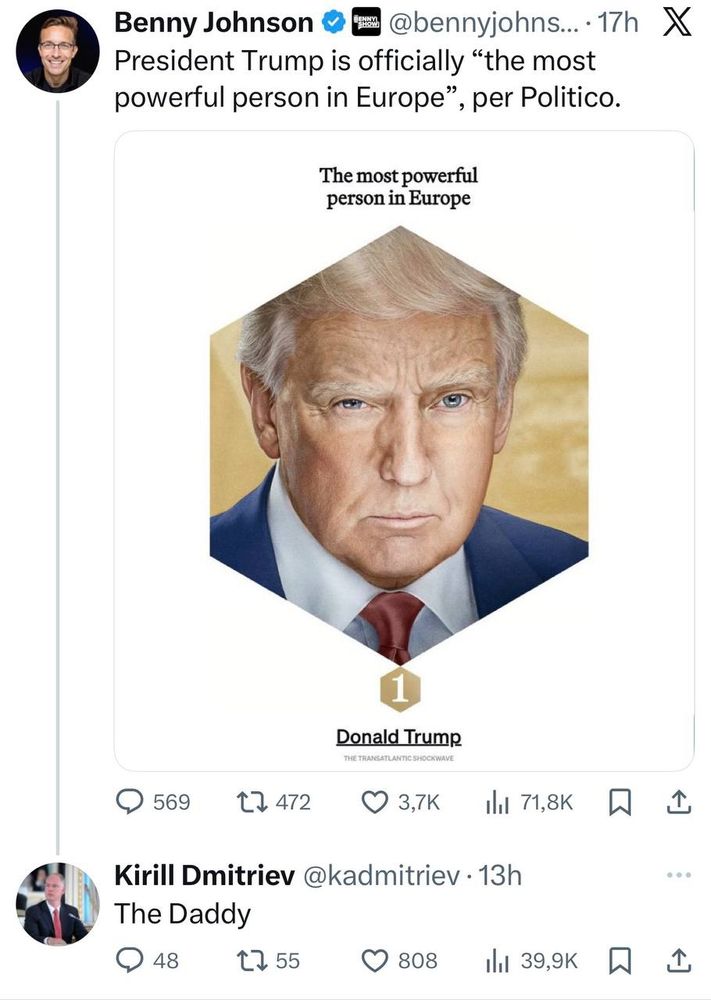Open the Benny Johnson display name link
This screenshot has height=1000, width=711.
click(x=214, y=23)
